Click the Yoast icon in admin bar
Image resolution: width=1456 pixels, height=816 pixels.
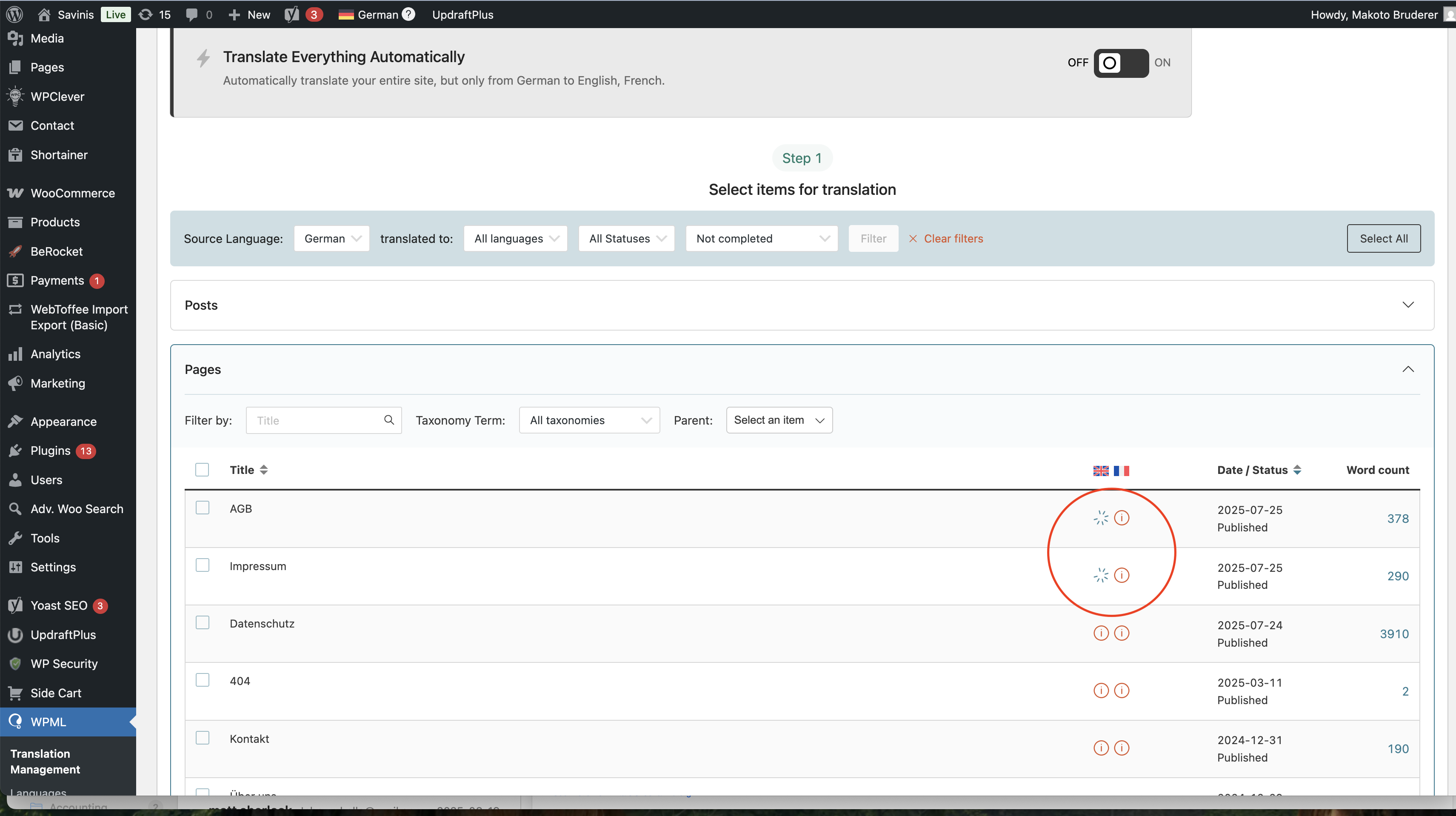[x=291, y=15]
